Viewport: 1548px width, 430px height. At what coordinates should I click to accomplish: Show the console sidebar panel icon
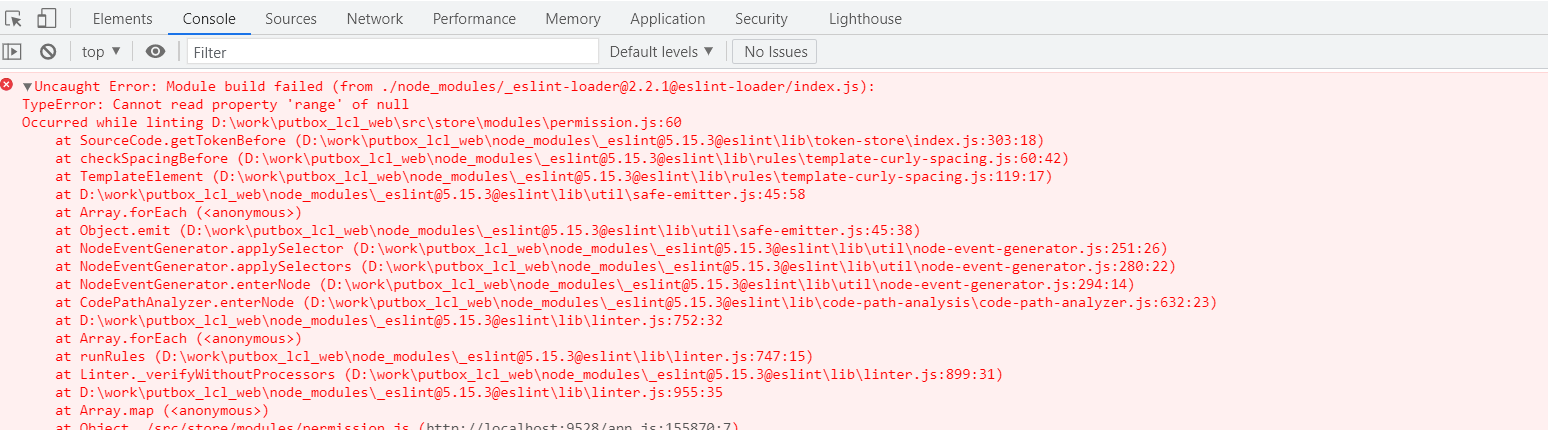tap(12, 51)
